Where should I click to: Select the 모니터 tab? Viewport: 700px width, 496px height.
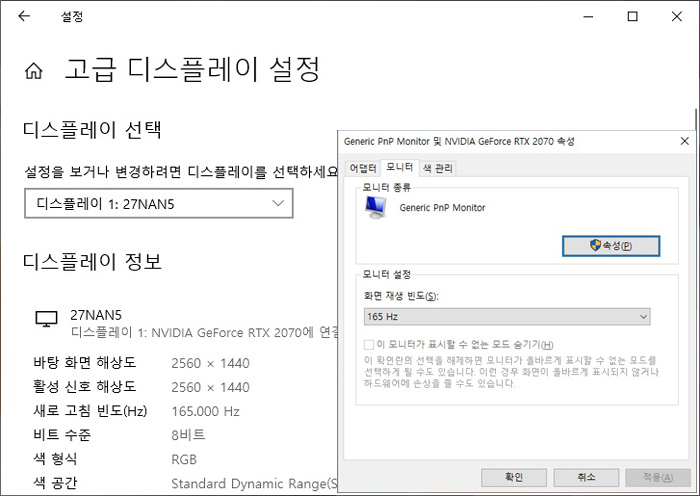tap(399, 167)
